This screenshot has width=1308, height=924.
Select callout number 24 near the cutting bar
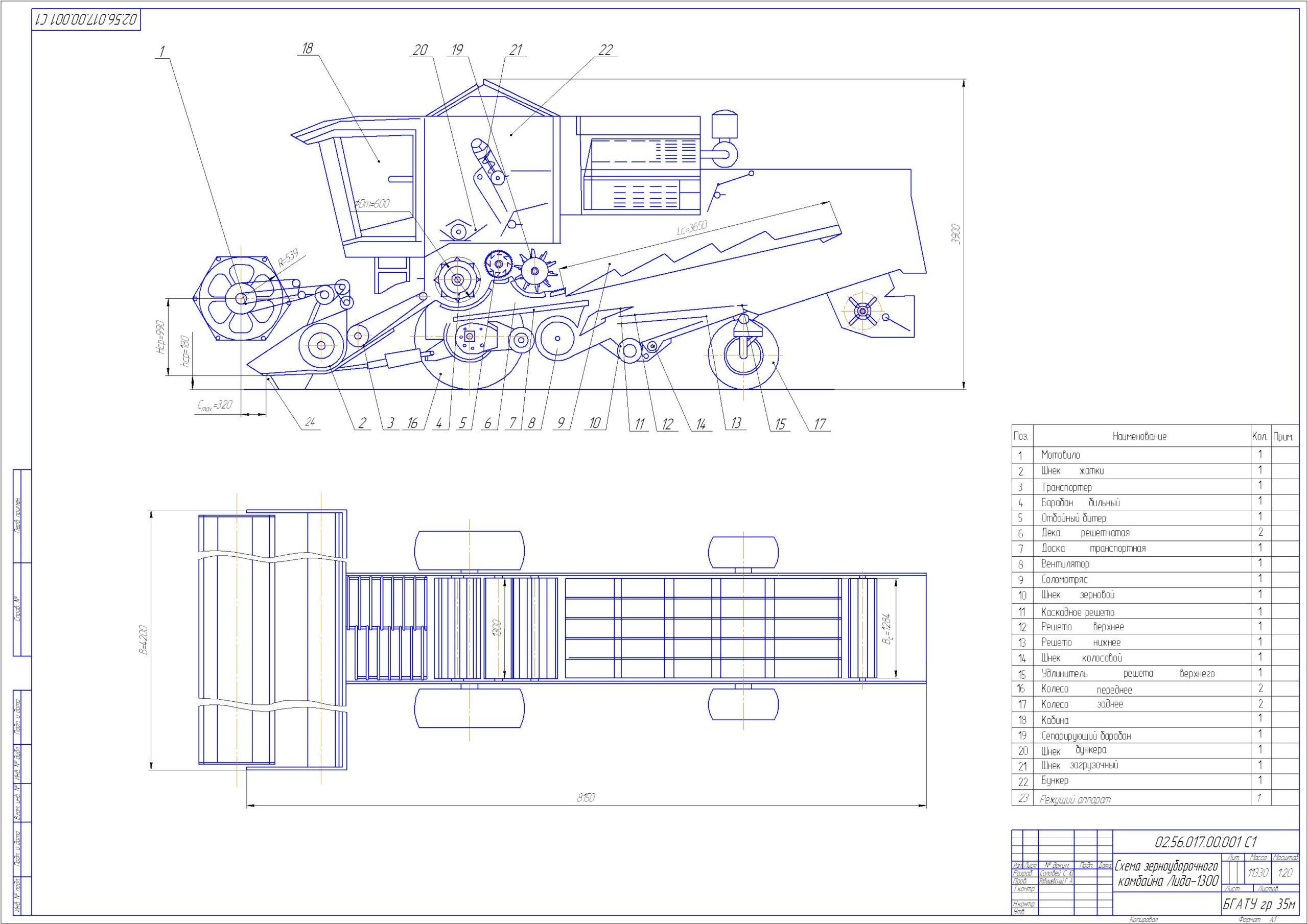coord(310,422)
